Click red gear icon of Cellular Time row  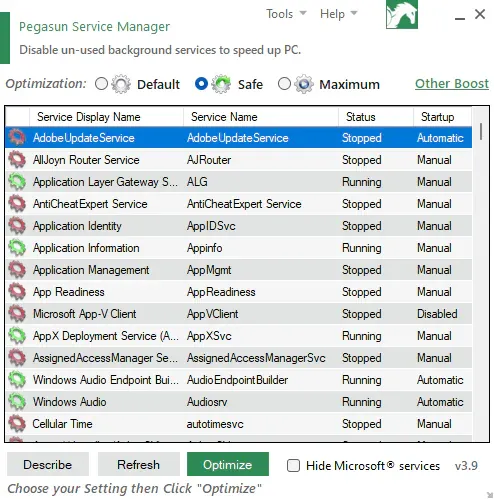(x=17, y=423)
